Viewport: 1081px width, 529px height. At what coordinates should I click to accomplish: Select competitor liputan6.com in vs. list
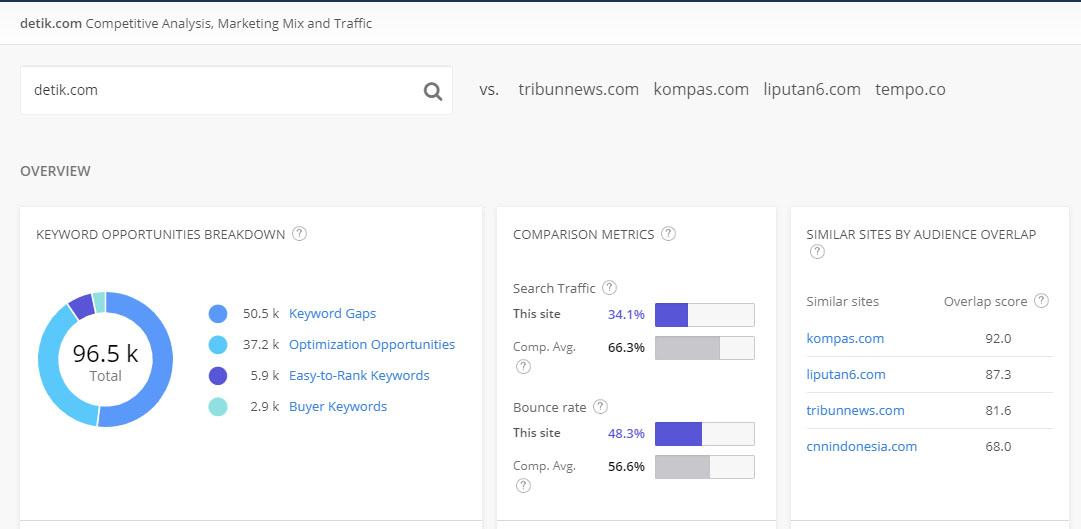pyautogui.click(x=812, y=90)
